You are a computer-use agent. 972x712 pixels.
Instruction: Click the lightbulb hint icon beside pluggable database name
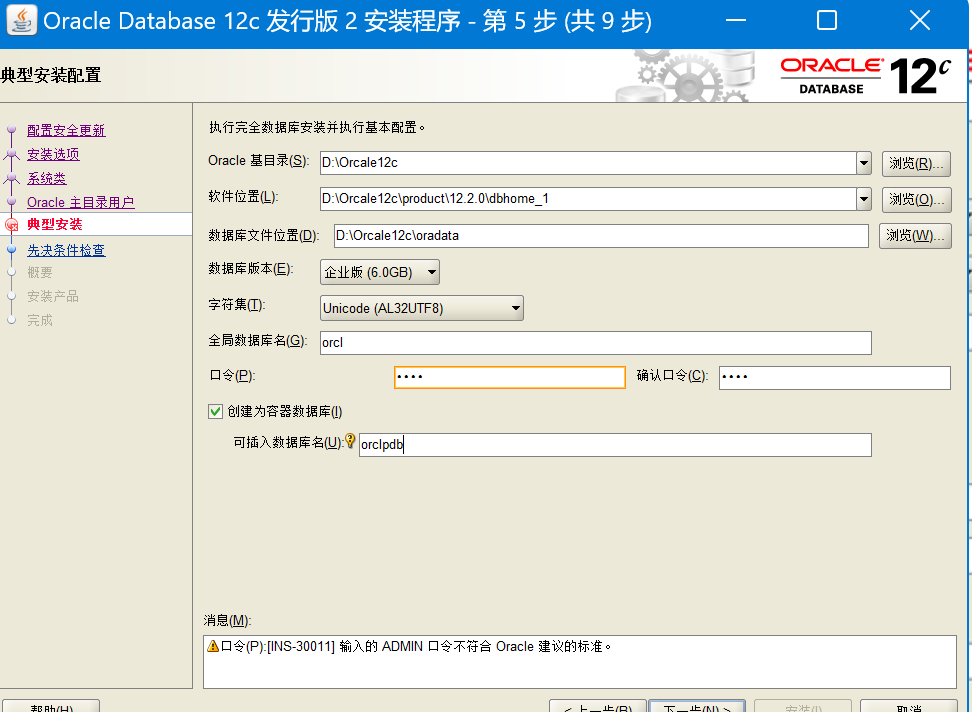(x=350, y=441)
